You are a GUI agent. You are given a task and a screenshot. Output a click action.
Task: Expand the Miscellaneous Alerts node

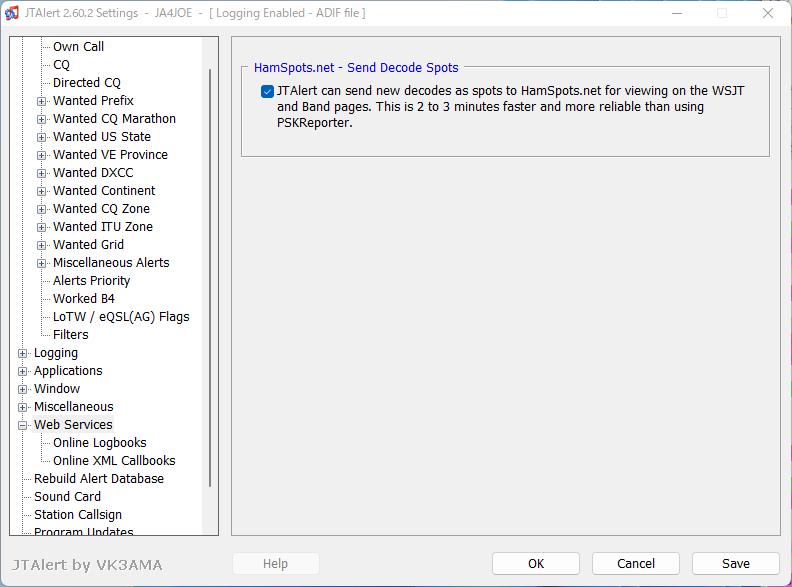(x=42, y=264)
